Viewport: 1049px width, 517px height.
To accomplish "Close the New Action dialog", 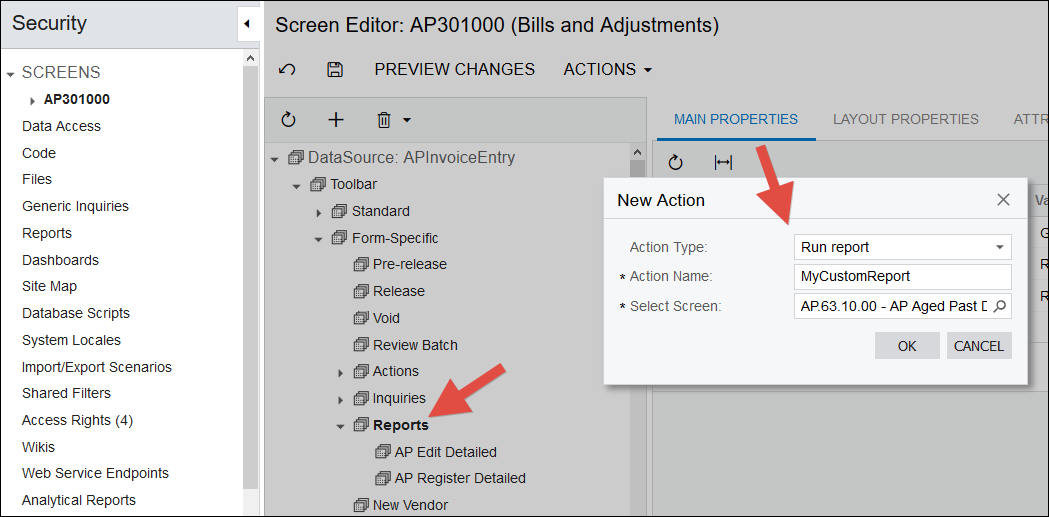I will tap(1003, 200).
